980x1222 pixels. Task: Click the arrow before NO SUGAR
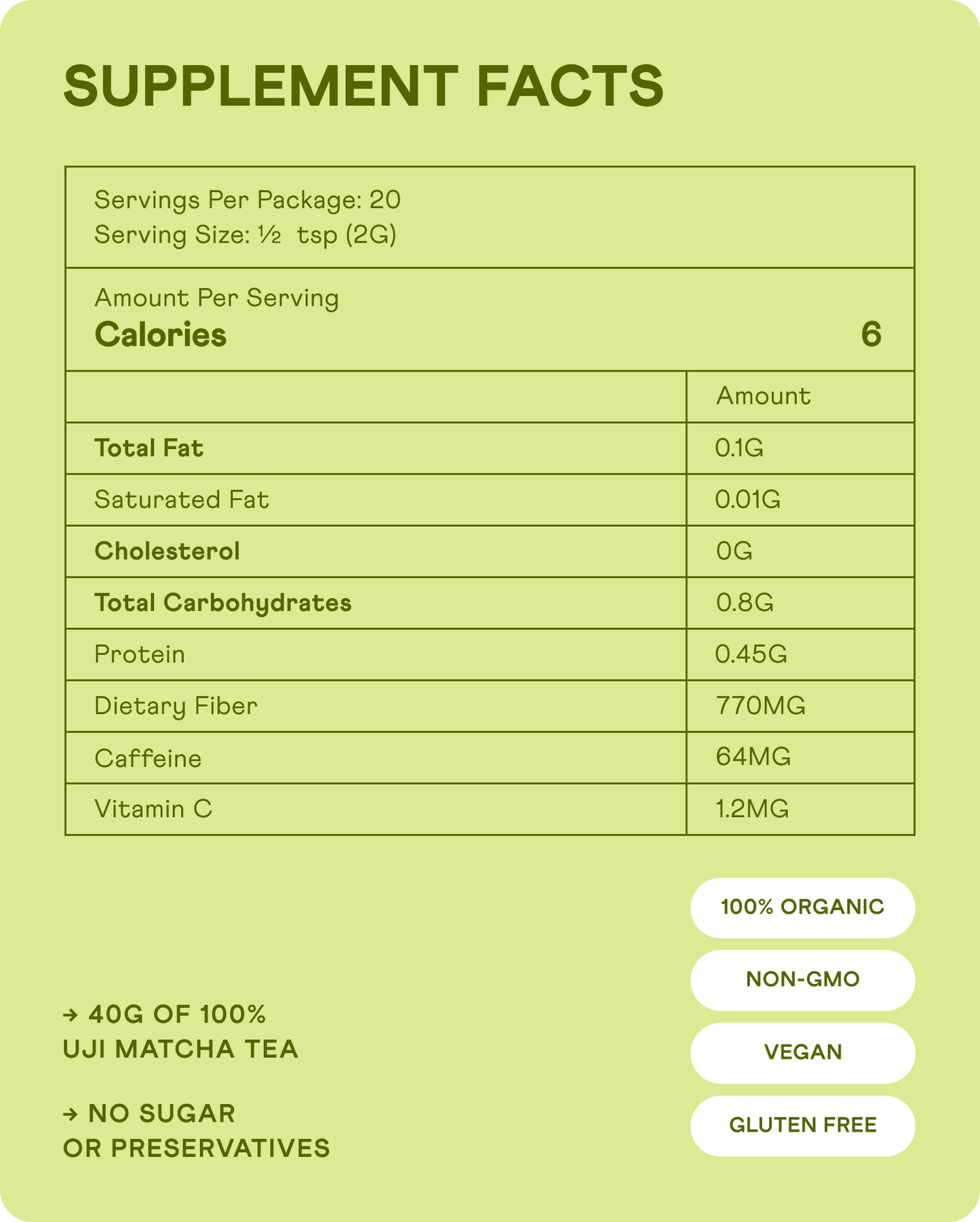[x=71, y=1114]
